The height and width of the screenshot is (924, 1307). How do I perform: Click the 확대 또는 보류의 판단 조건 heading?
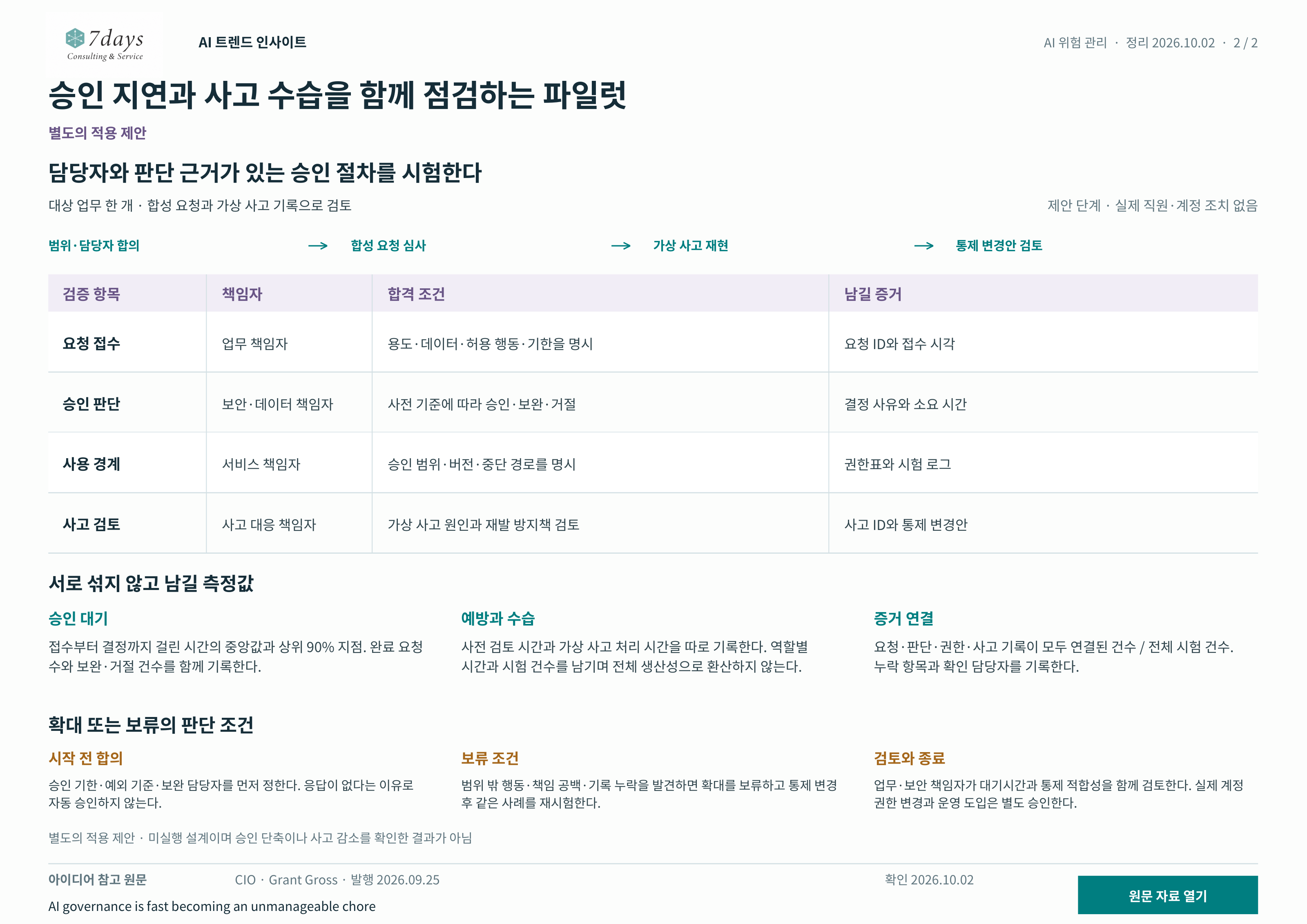(x=151, y=725)
